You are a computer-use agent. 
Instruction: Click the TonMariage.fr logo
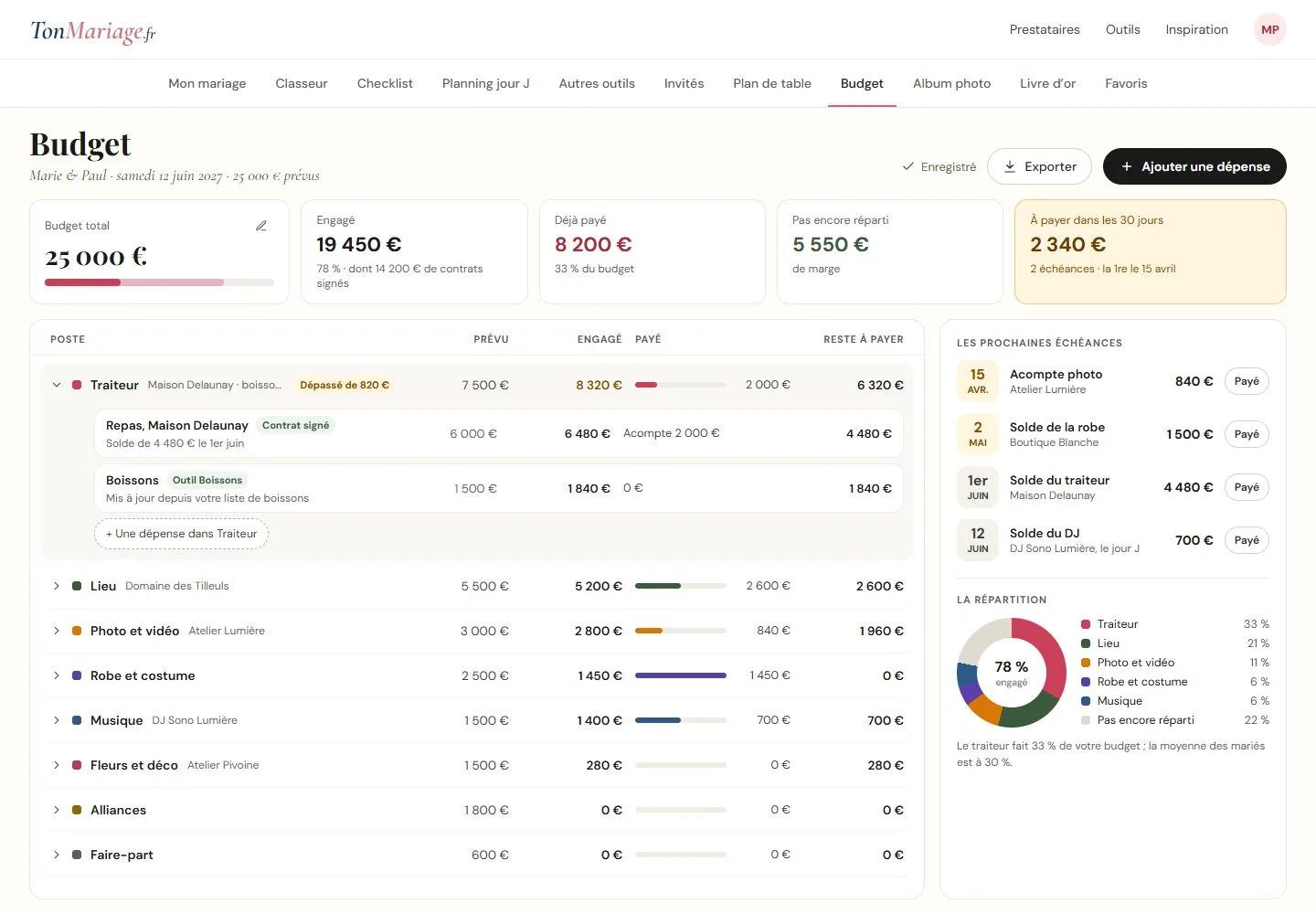coord(93,31)
